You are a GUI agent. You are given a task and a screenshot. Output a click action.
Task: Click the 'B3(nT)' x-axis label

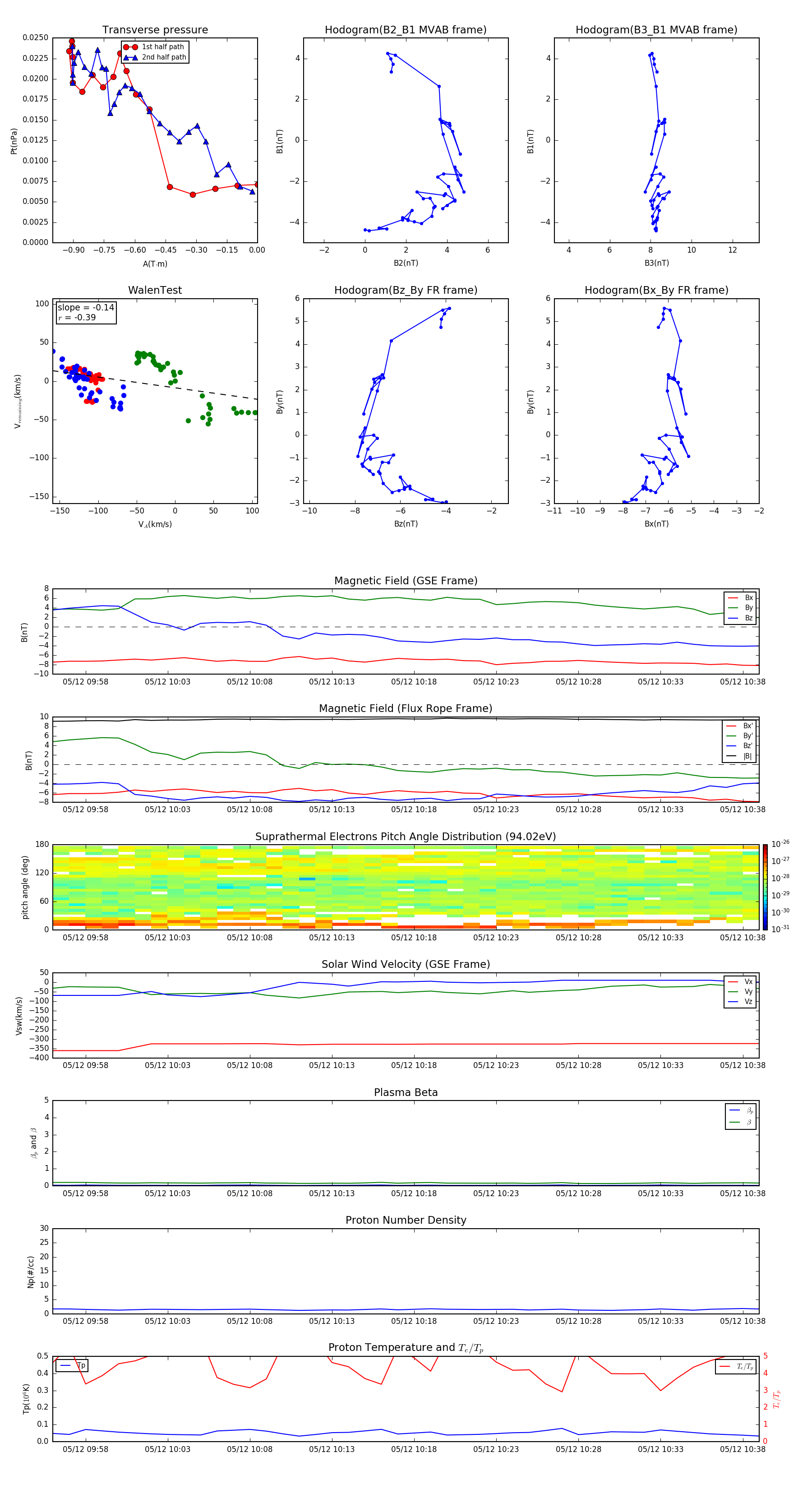[656, 263]
